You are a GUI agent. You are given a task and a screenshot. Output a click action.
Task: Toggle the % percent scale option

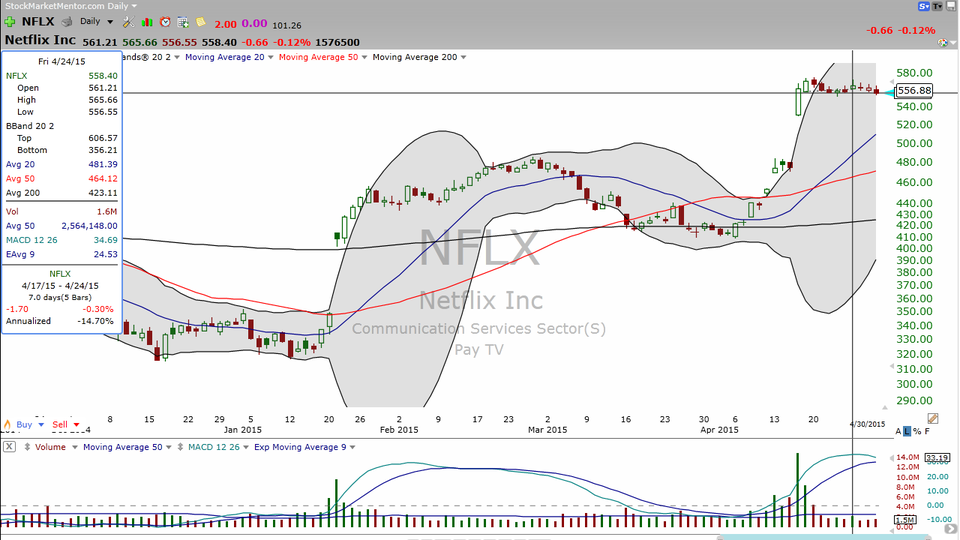pyautogui.click(x=917, y=431)
